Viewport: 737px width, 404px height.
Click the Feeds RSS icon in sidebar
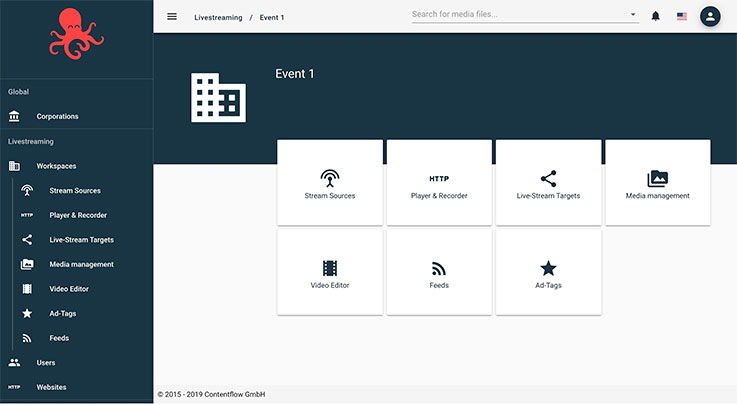(x=27, y=338)
